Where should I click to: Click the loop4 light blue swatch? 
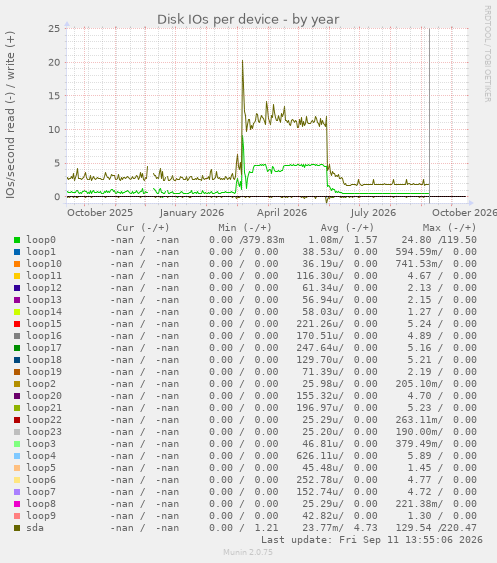(17, 456)
